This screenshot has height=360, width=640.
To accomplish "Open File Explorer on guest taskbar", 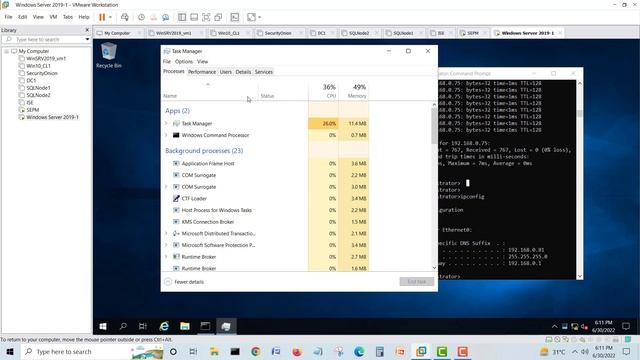I will point(185,326).
